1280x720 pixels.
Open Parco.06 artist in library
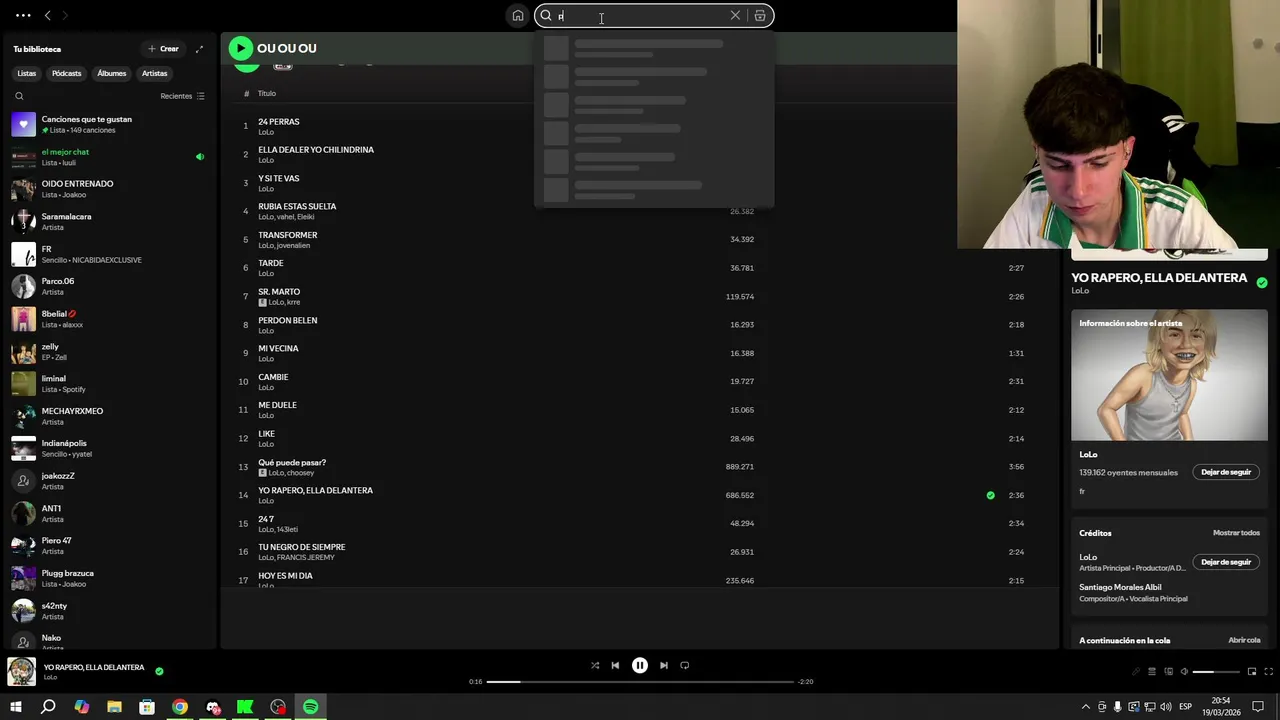pos(108,286)
